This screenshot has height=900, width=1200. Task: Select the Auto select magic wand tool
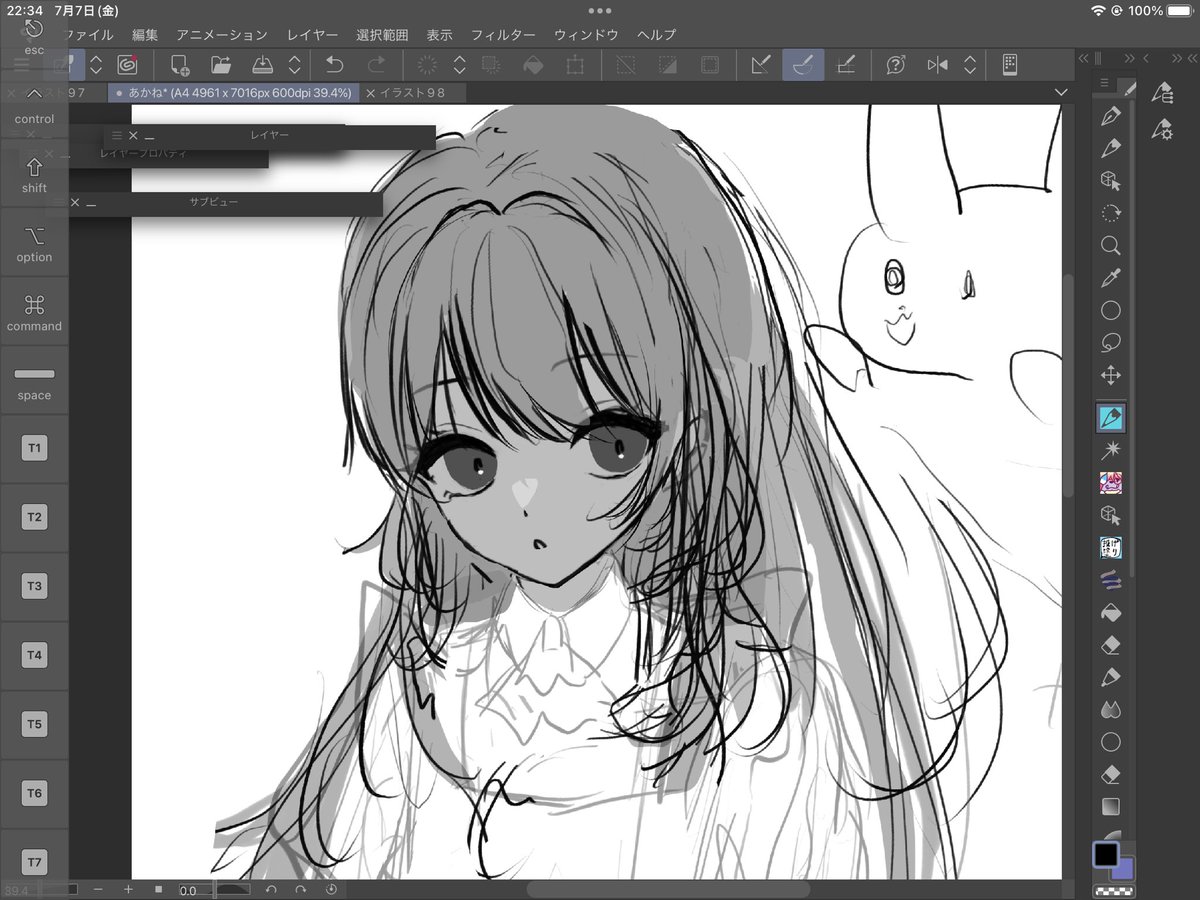coord(1110,451)
